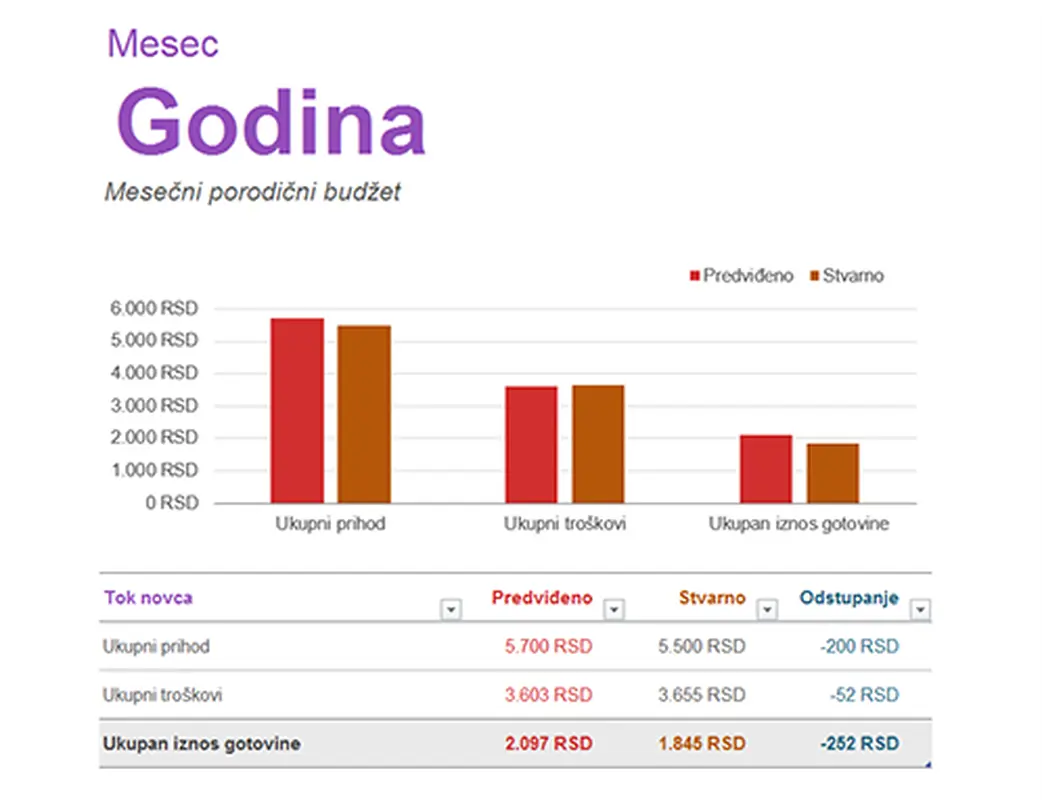1042x800 pixels.
Task: Open the Odstupanje filter dropdown
Action: (x=920, y=608)
